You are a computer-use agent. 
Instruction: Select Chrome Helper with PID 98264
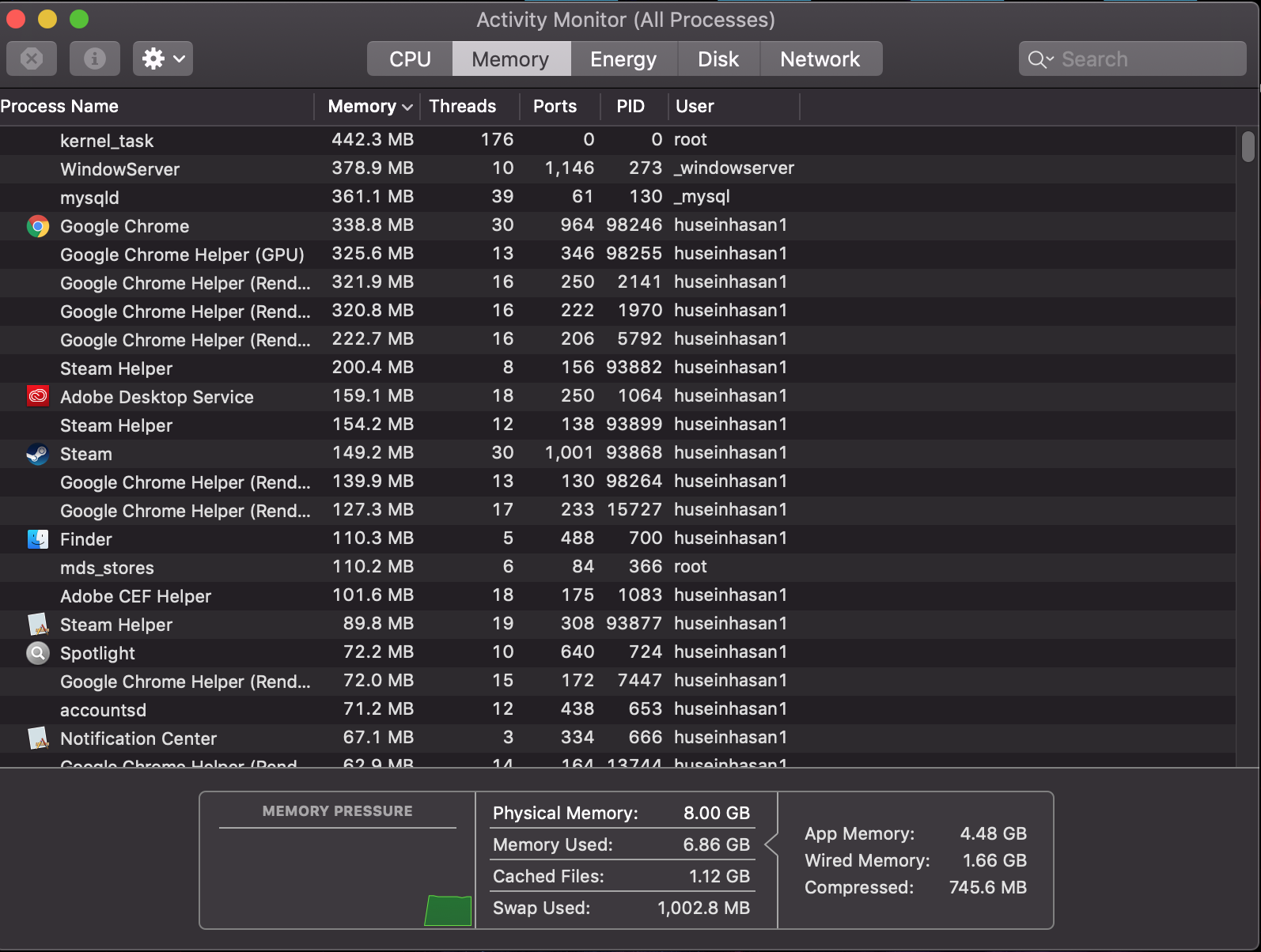click(617, 482)
